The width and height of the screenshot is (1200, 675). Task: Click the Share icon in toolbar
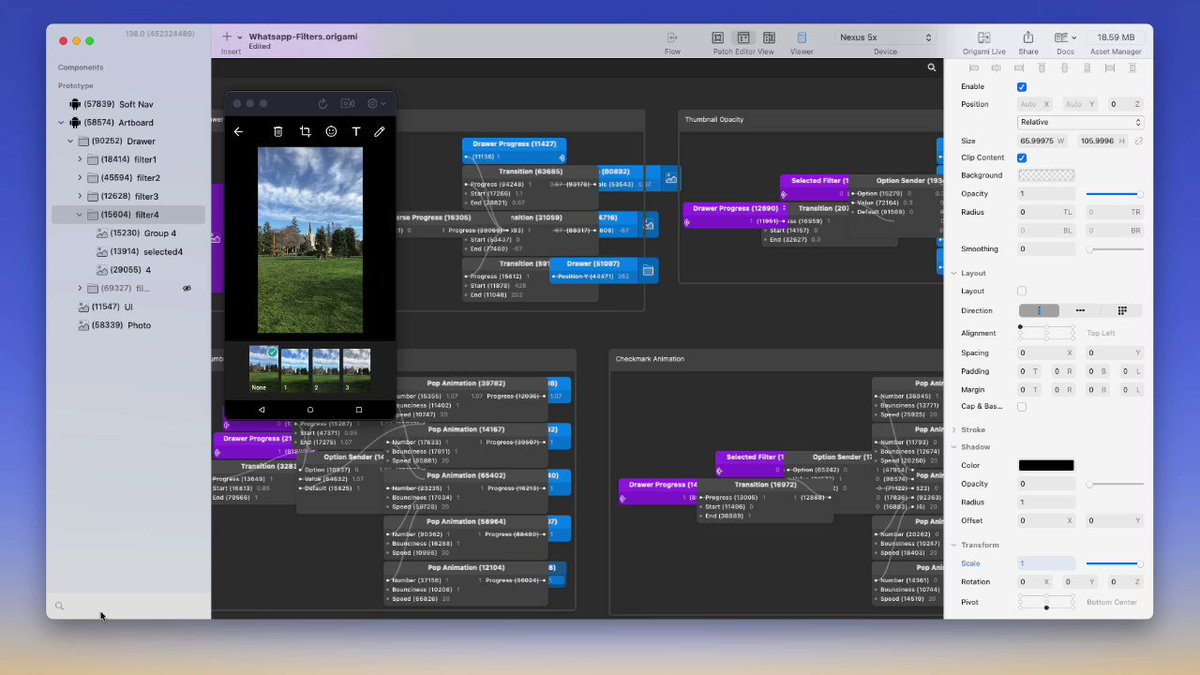[1028, 37]
